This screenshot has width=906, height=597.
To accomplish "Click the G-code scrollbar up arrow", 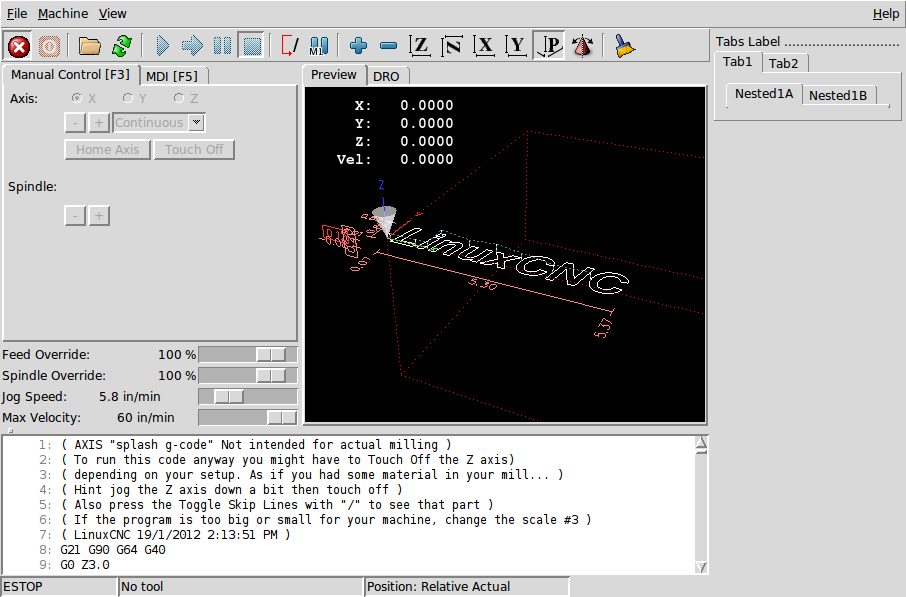I will [x=701, y=443].
